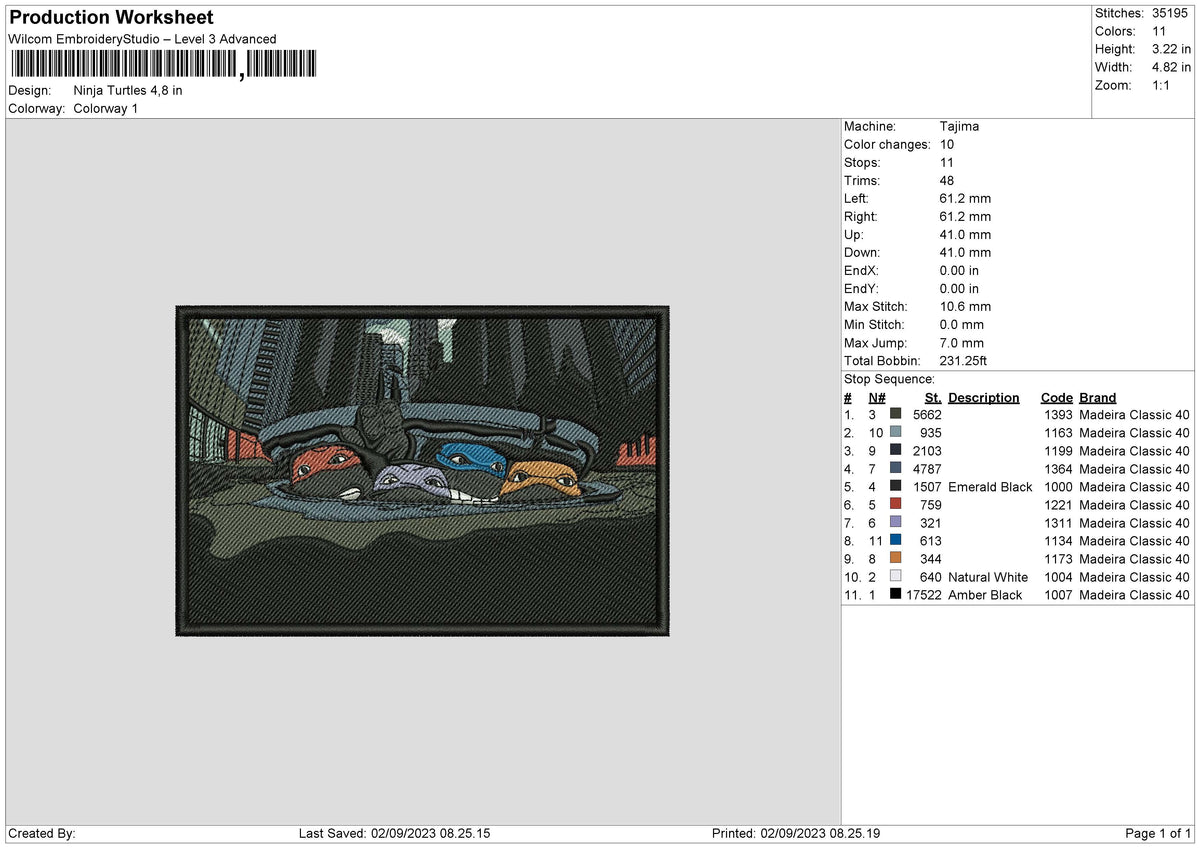
Task: Click the 'St.' column header
Action: pyautogui.click(x=933, y=397)
